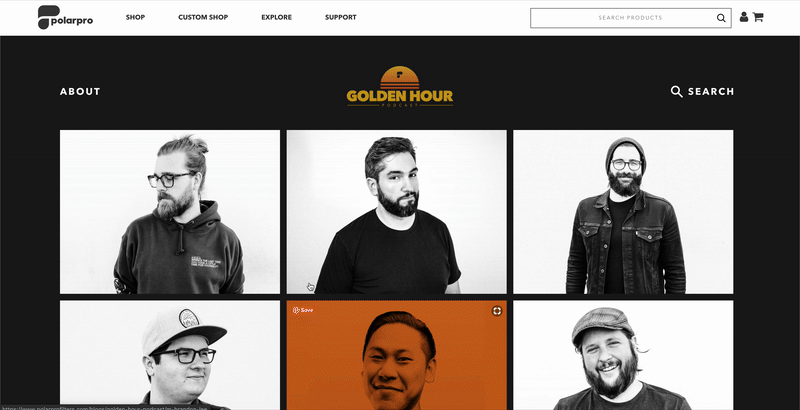Click the visual search icon on orange tile
Image resolution: width=800 pixels, height=410 pixels.
[x=496, y=311]
